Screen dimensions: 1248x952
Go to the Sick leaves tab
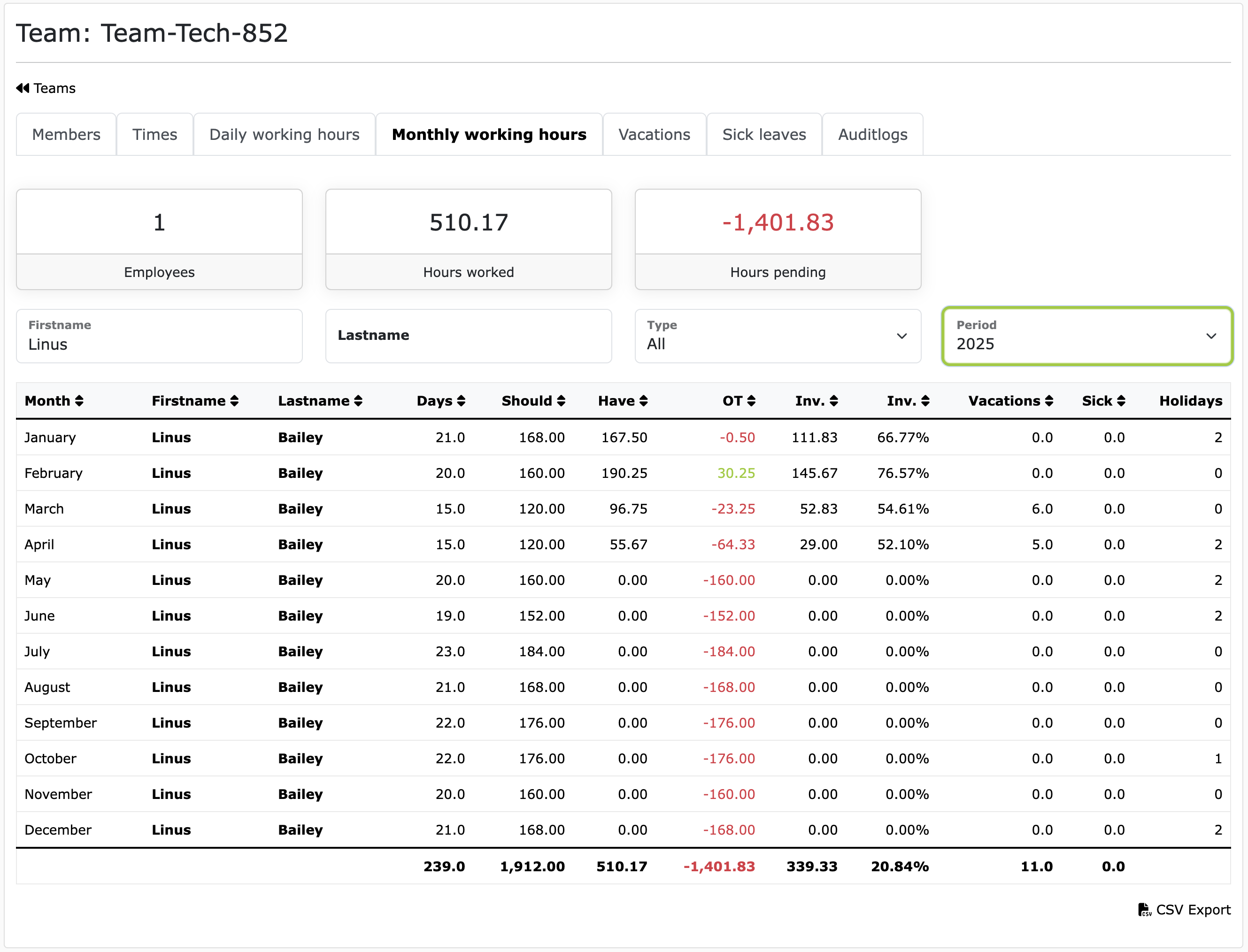pyautogui.click(x=764, y=135)
